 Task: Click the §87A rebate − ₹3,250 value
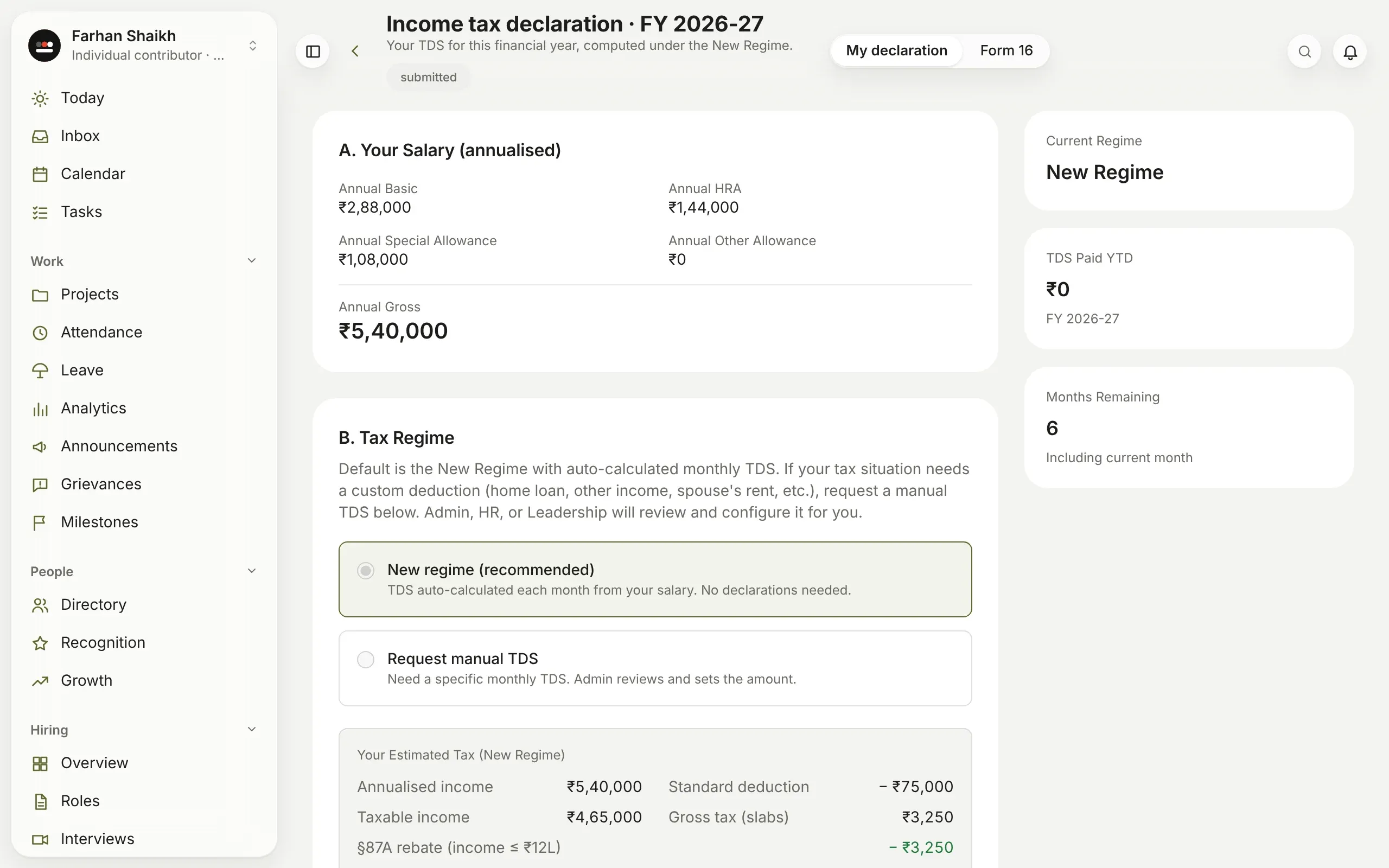tap(921, 847)
